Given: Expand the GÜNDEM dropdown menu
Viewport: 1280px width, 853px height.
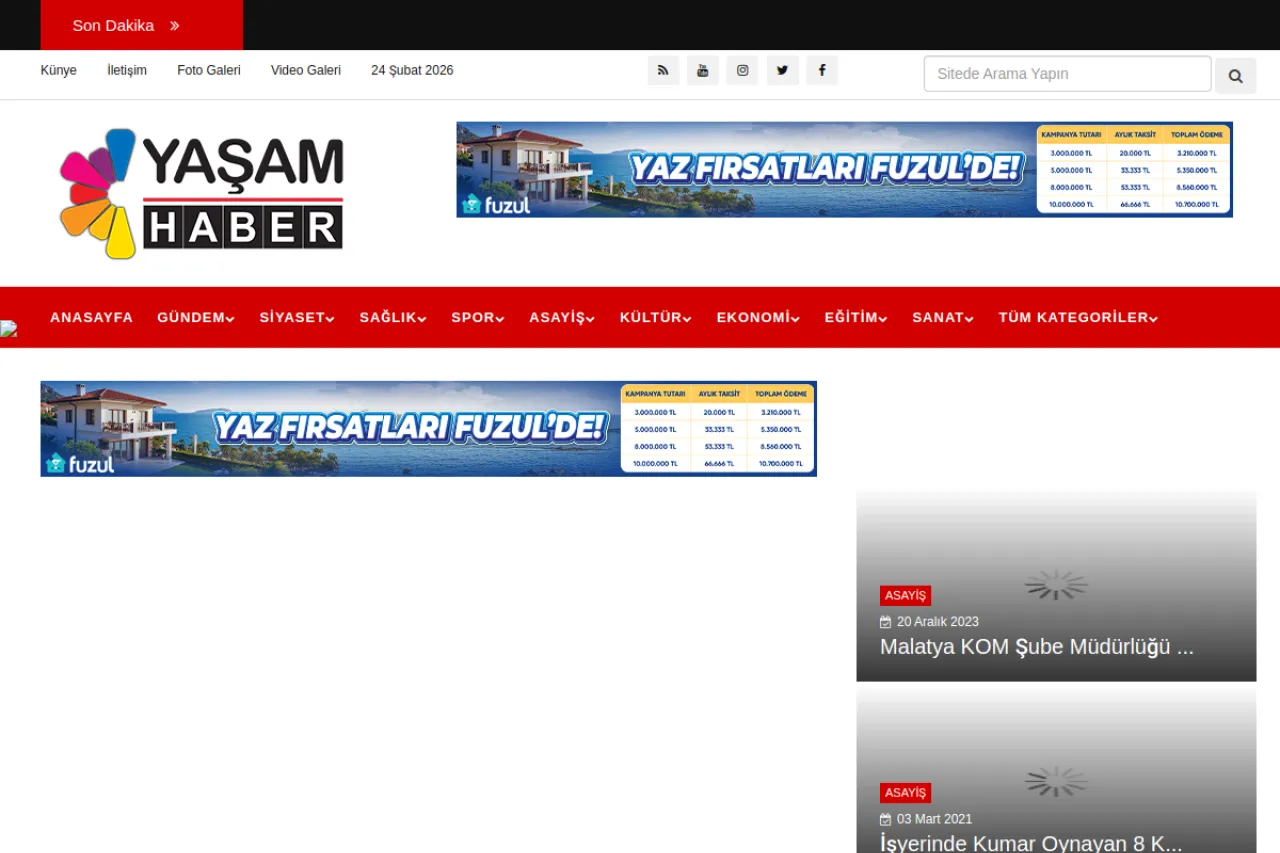Looking at the screenshot, I should (x=195, y=317).
